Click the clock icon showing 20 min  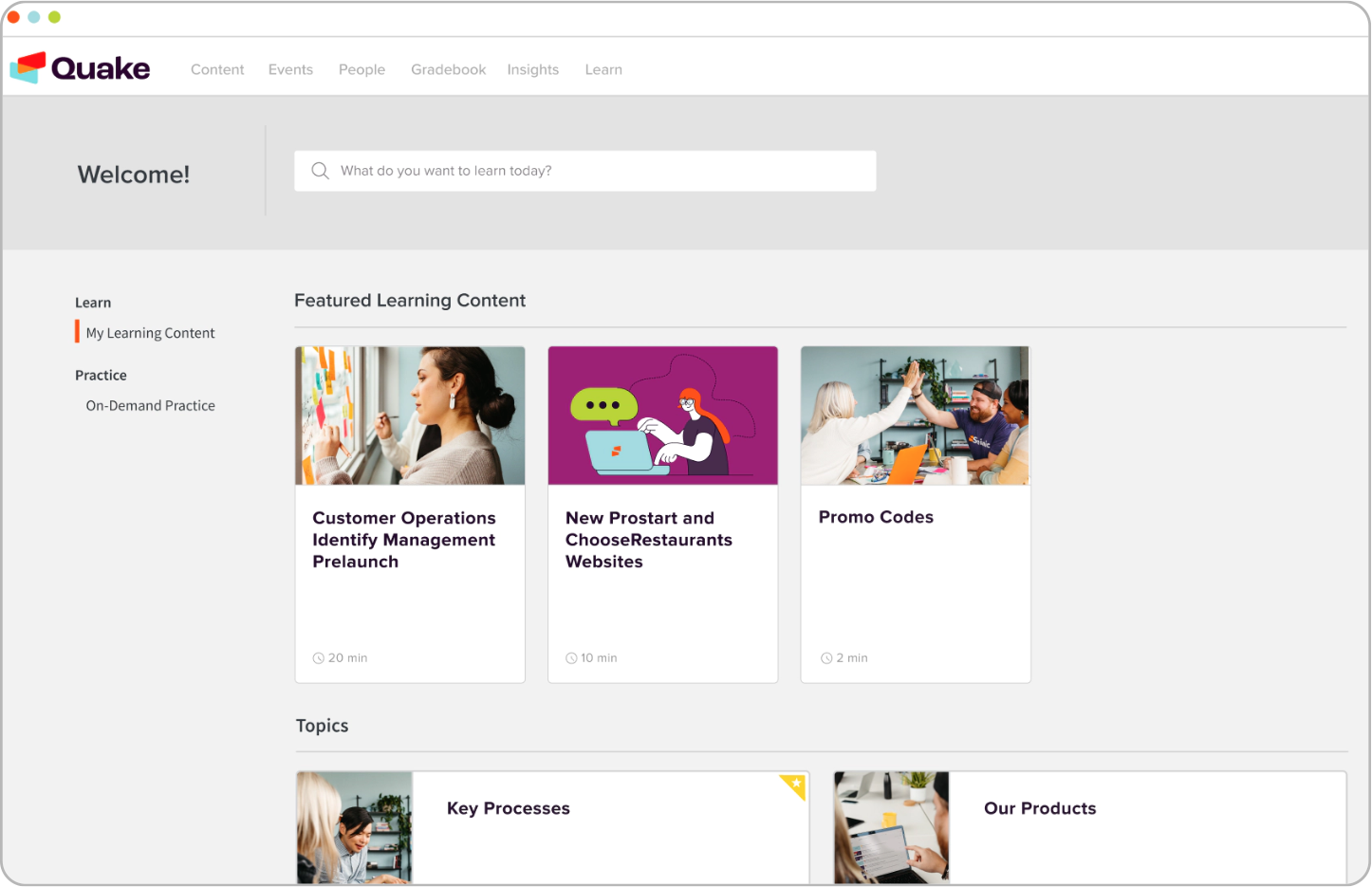pos(318,657)
